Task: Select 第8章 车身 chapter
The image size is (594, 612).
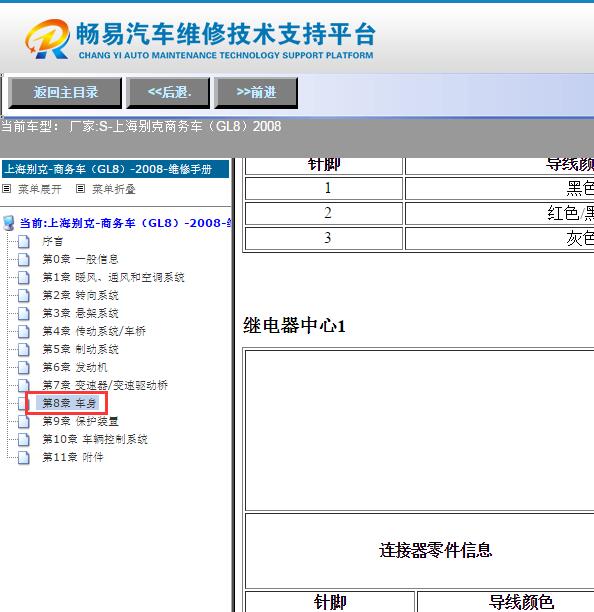Action: pos(69,403)
